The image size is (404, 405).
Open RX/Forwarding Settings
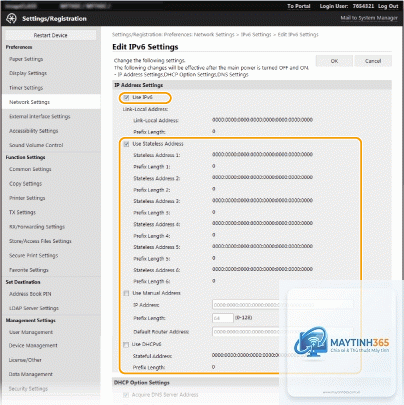[x=37, y=227]
